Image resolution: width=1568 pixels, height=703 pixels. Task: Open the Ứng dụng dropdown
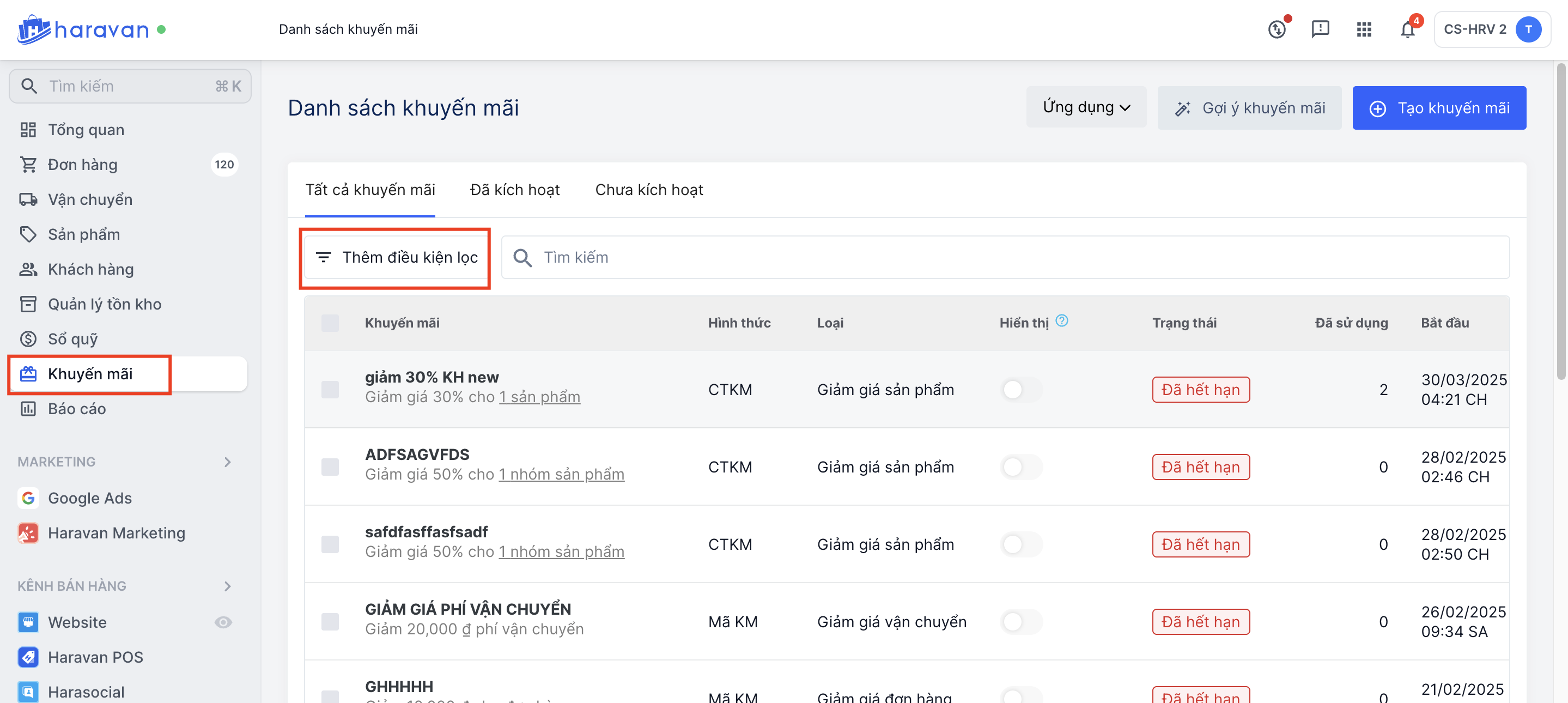pyautogui.click(x=1086, y=107)
